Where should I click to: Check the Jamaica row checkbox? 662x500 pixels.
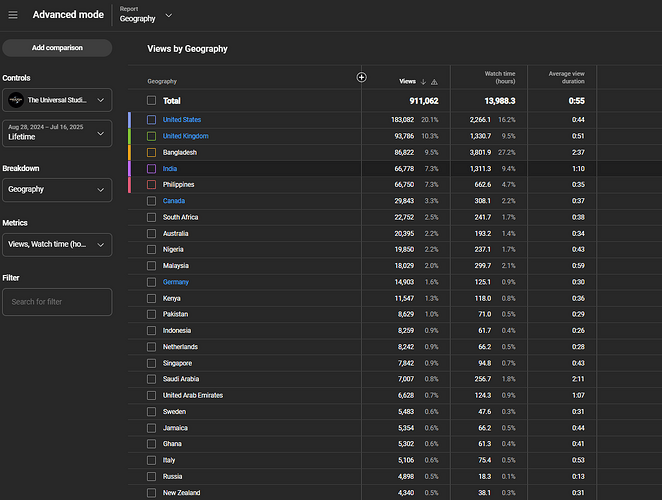tap(152, 428)
